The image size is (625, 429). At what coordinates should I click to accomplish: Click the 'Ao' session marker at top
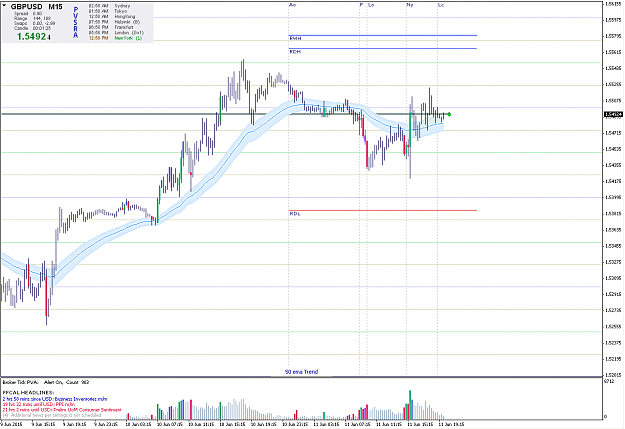(293, 5)
